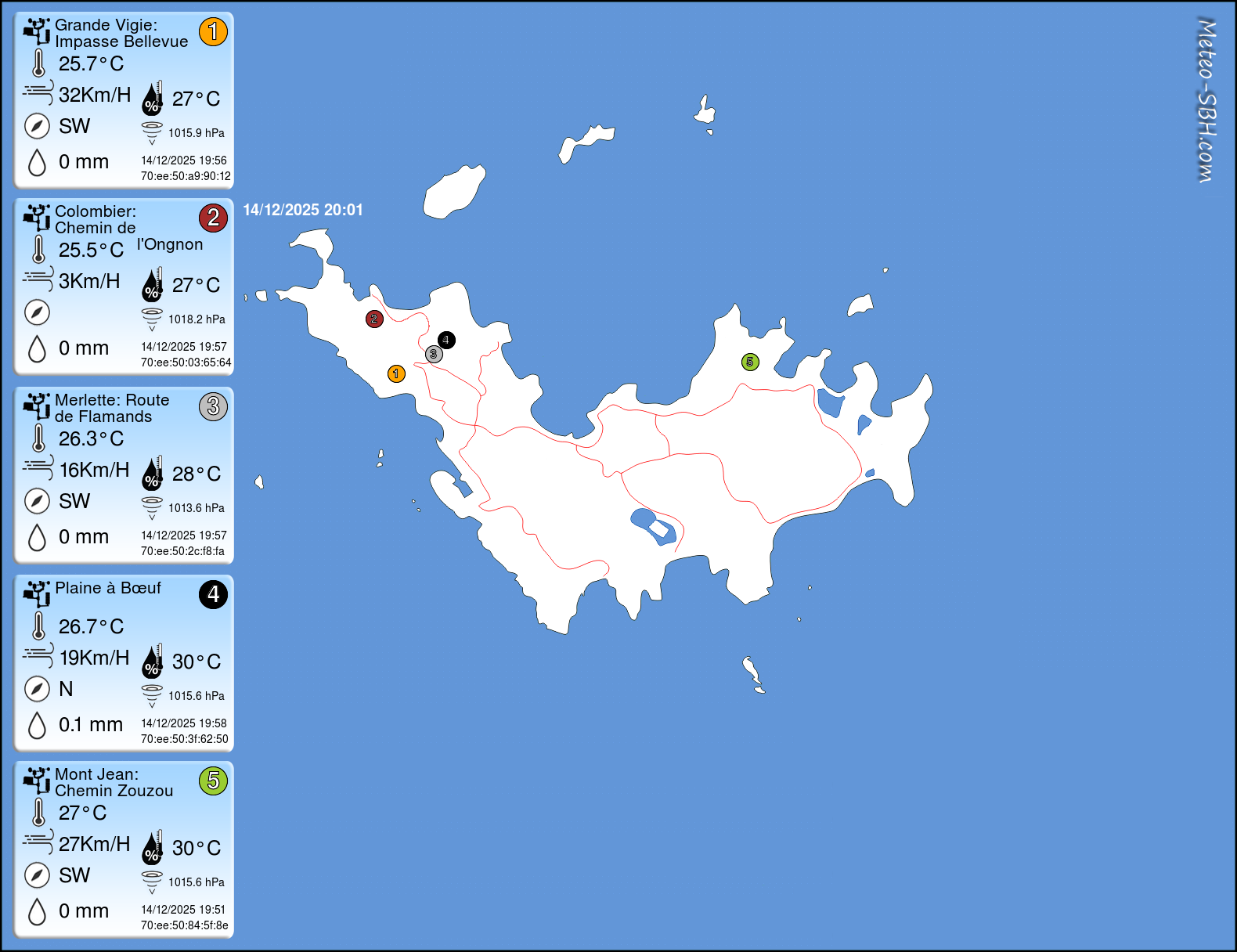Viewport: 1237px width, 952px height.
Task: Click the 26.7°C temperature reading
Action: [x=91, y=626]
